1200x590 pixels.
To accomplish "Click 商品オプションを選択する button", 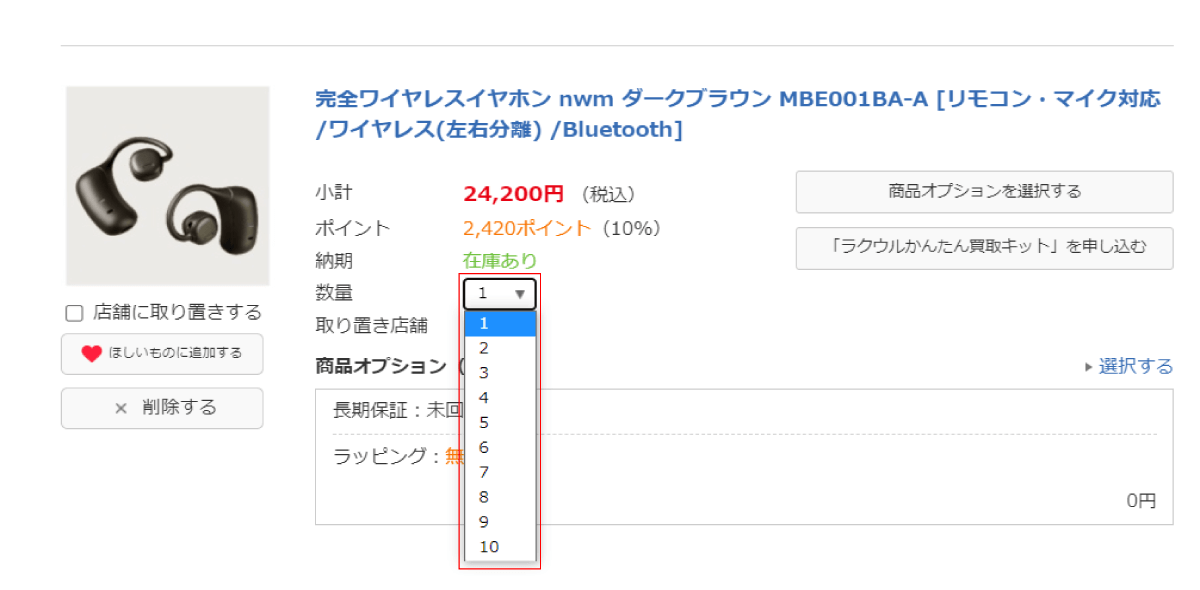I will click(x=984, y=192).
